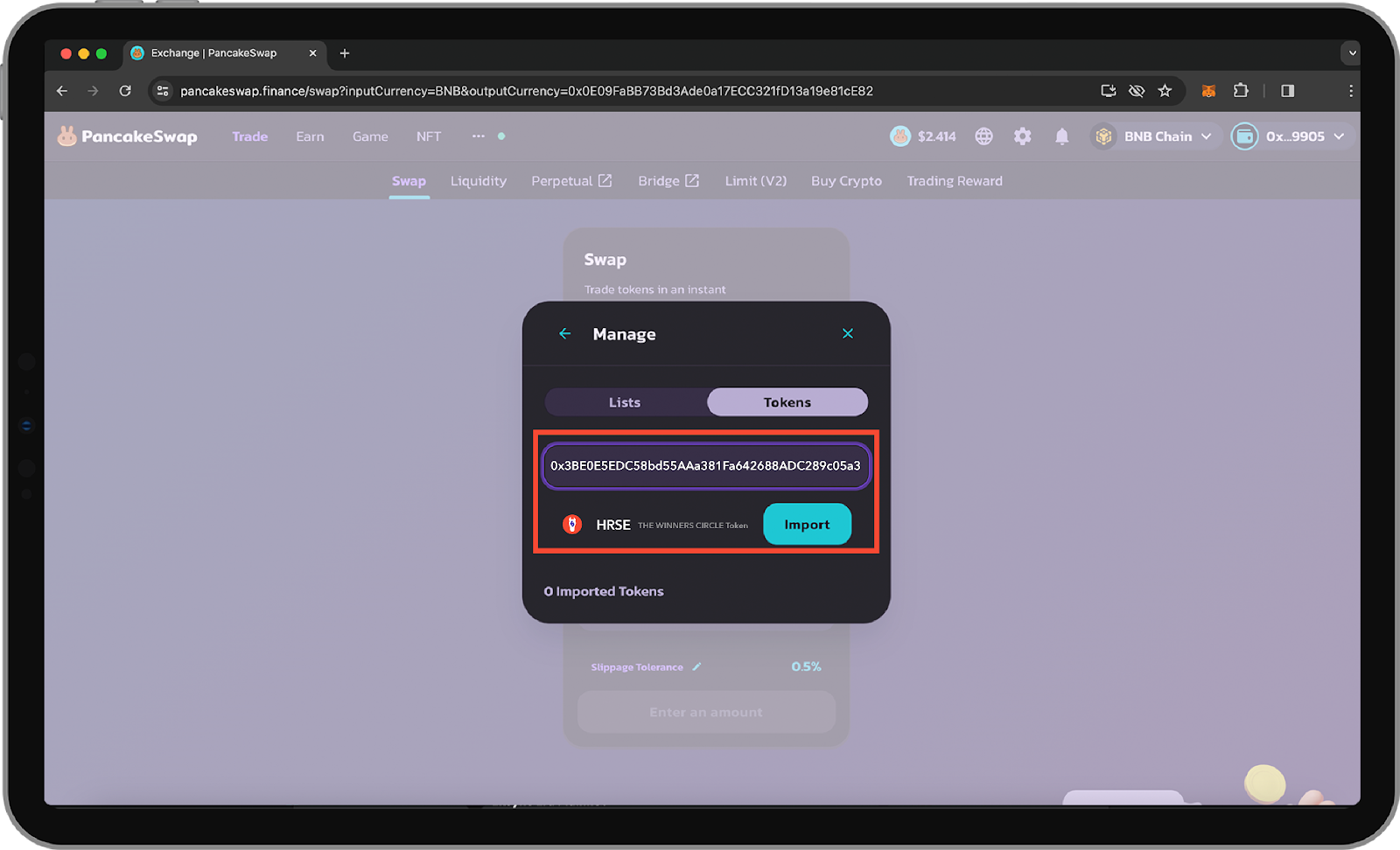The height and width of the screenshot is (850, 1400).
Task: Click the eye-slash tracking icon in address bar
Action: point(1137,91)
